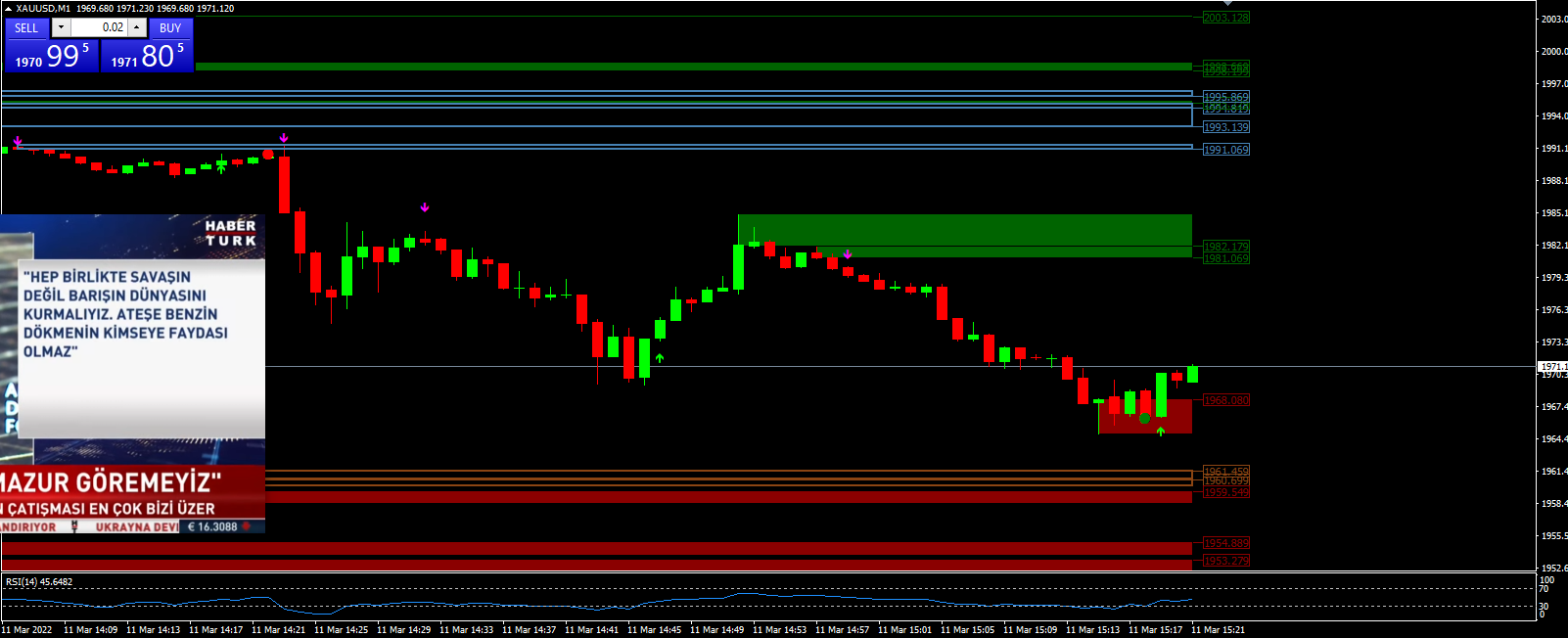Click the 0.02 volume input field
This screenshot has width=1568, height=638.
(x=99, y=27)
